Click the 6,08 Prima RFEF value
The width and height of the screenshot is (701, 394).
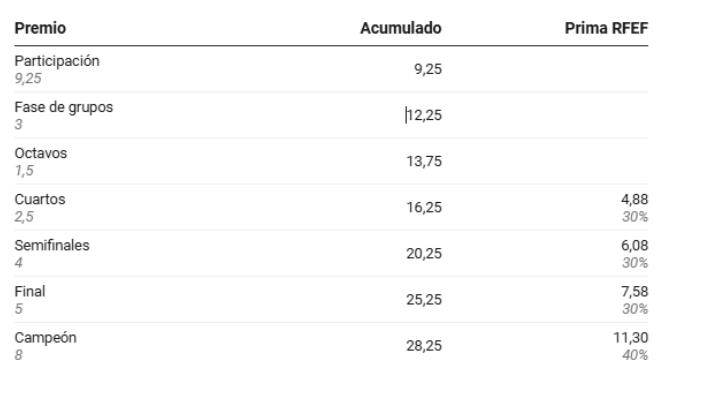(x=634, y=246)
